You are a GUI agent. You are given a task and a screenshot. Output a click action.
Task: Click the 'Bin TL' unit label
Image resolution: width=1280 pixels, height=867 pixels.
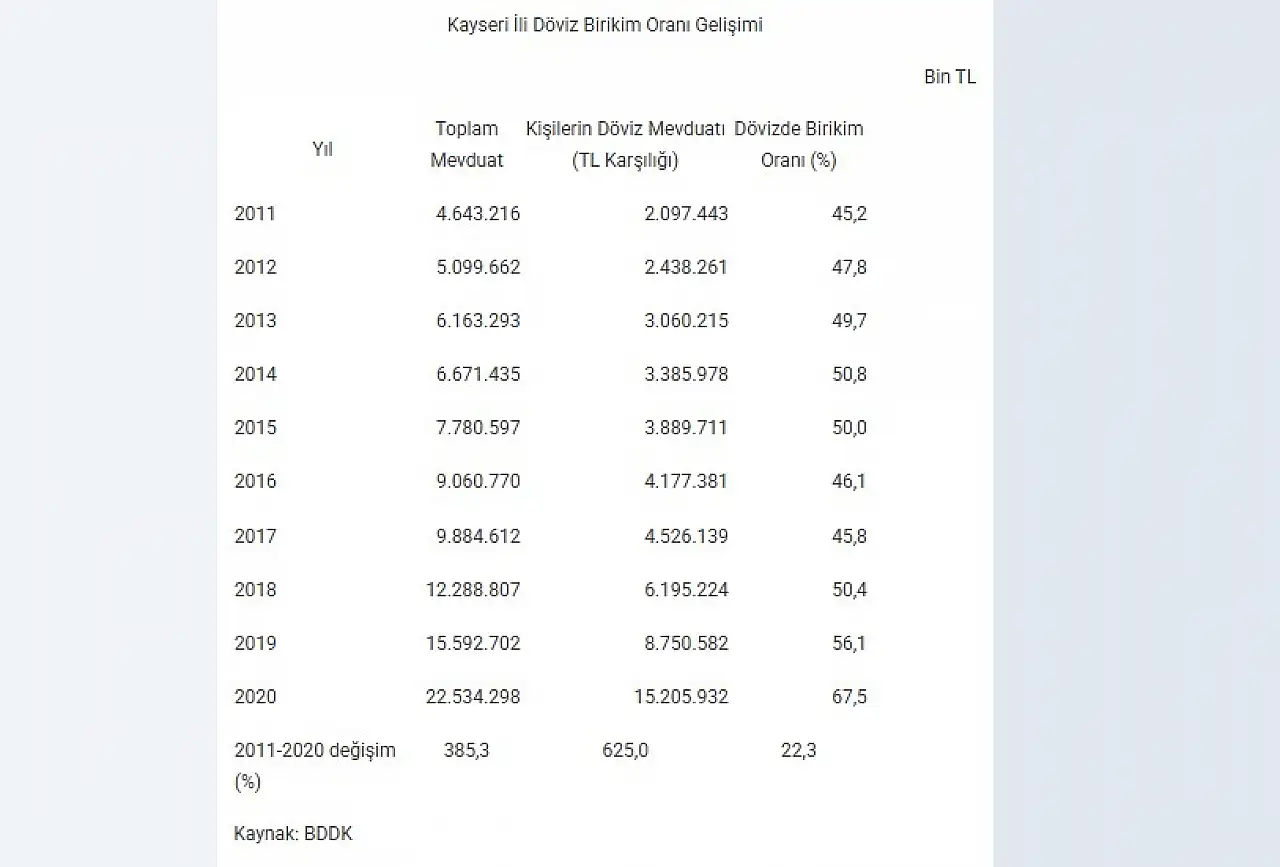[949, 77]
